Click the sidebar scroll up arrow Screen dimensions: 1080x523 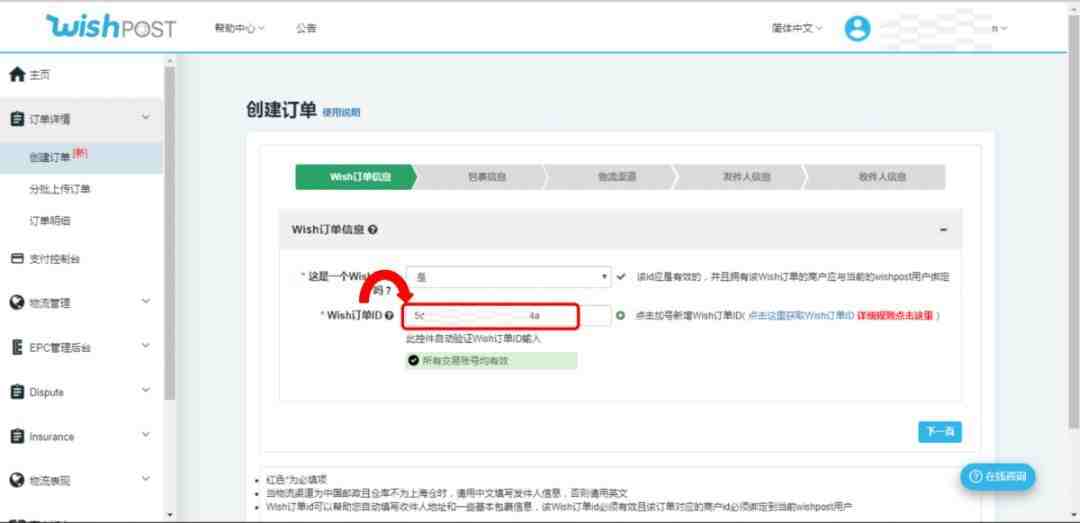[169, 61]
